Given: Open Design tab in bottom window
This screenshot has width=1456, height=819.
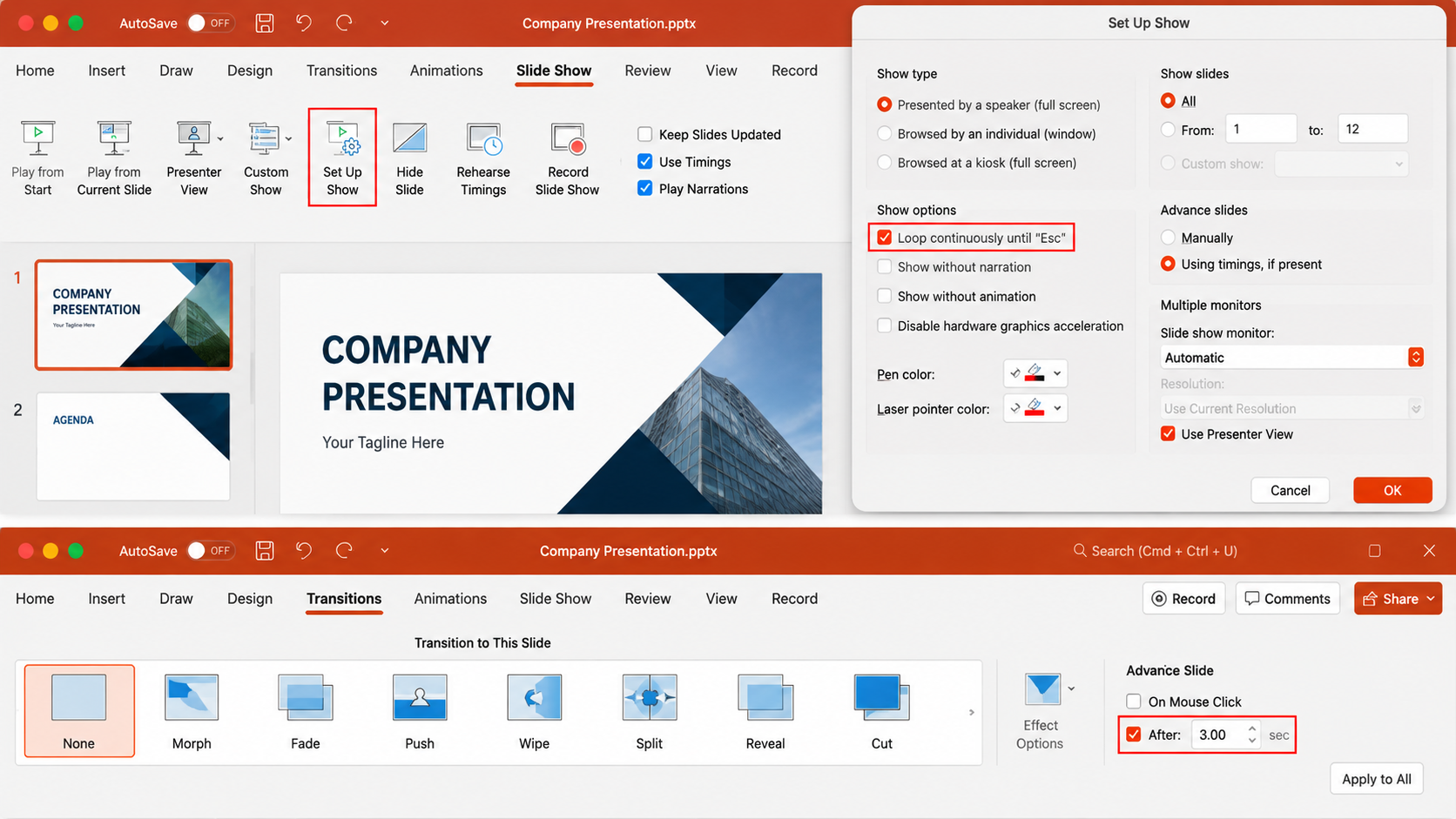Looking at the screenshot, I should coord(250,599).
